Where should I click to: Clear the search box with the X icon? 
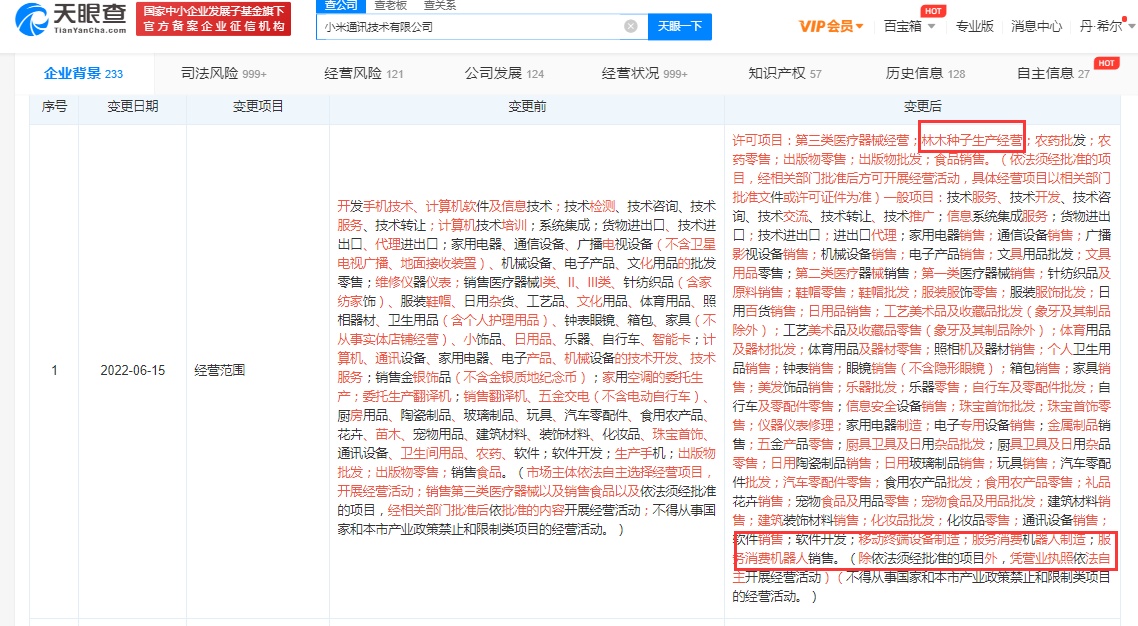pyautogui.click(x=631, y=26)
